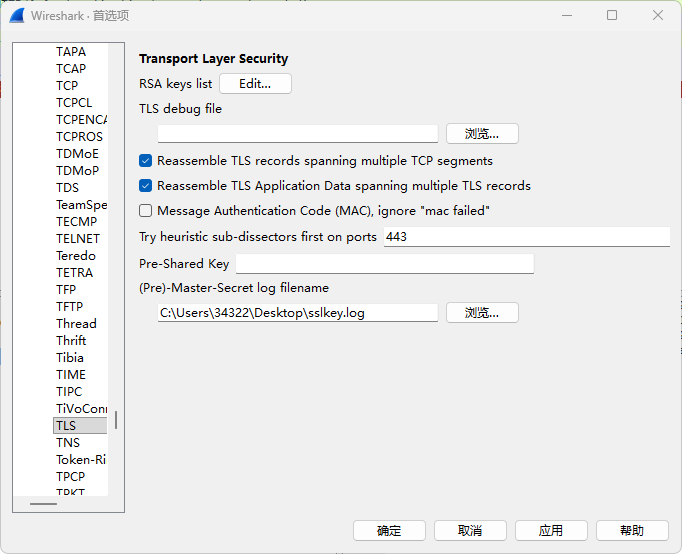Select Thrift in the protocol list
682x554 pixels.
click(71, 340)
